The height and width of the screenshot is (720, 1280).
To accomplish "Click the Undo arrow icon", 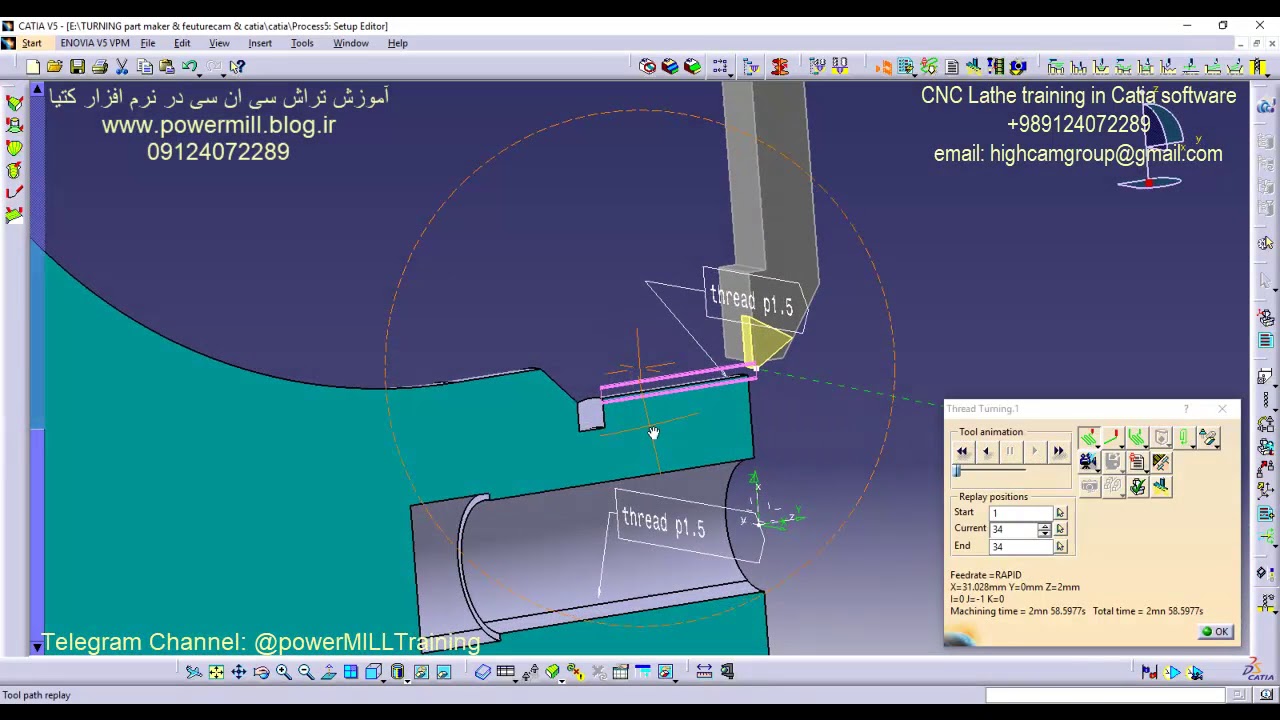I will coord(189,67).
